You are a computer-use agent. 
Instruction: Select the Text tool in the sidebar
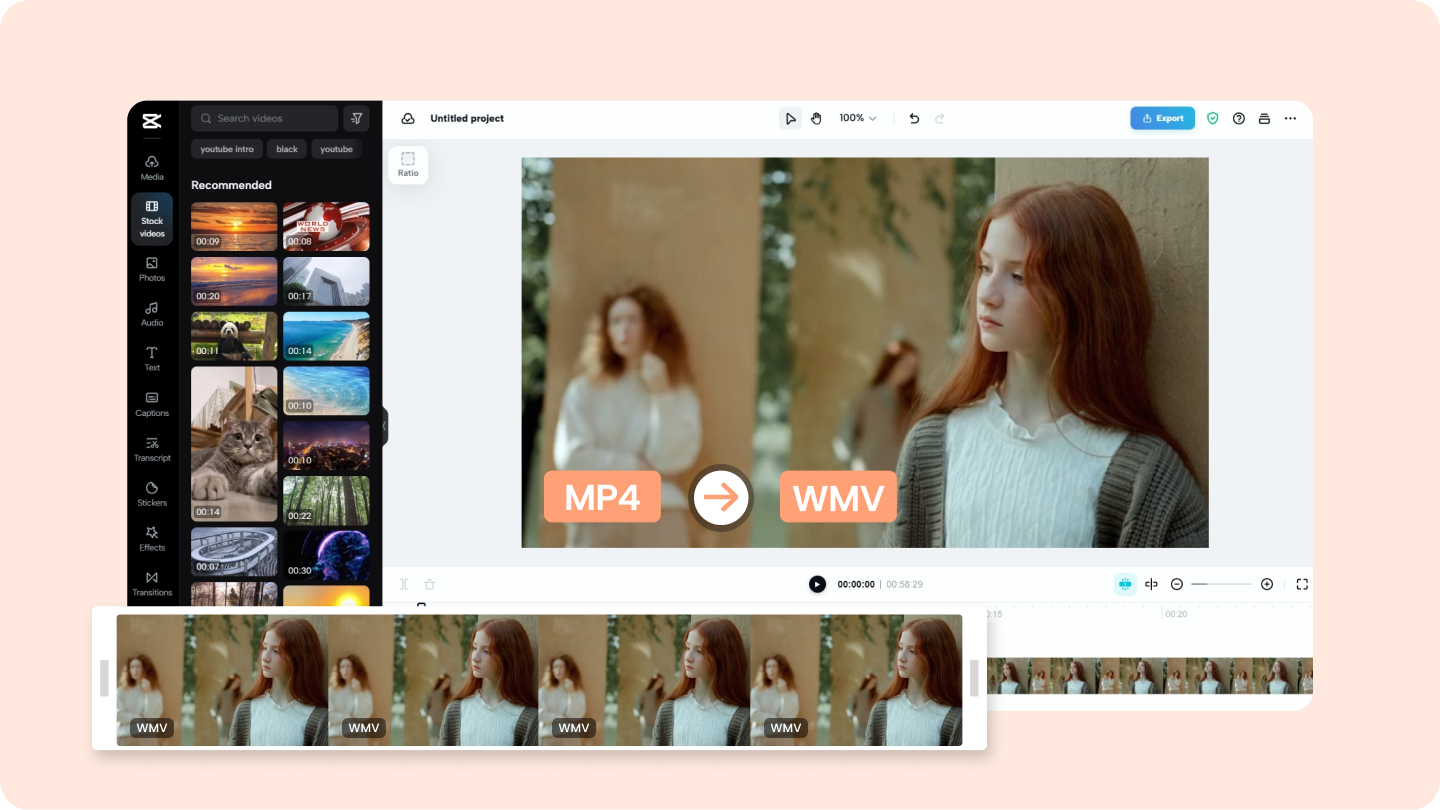coord(152,359)
